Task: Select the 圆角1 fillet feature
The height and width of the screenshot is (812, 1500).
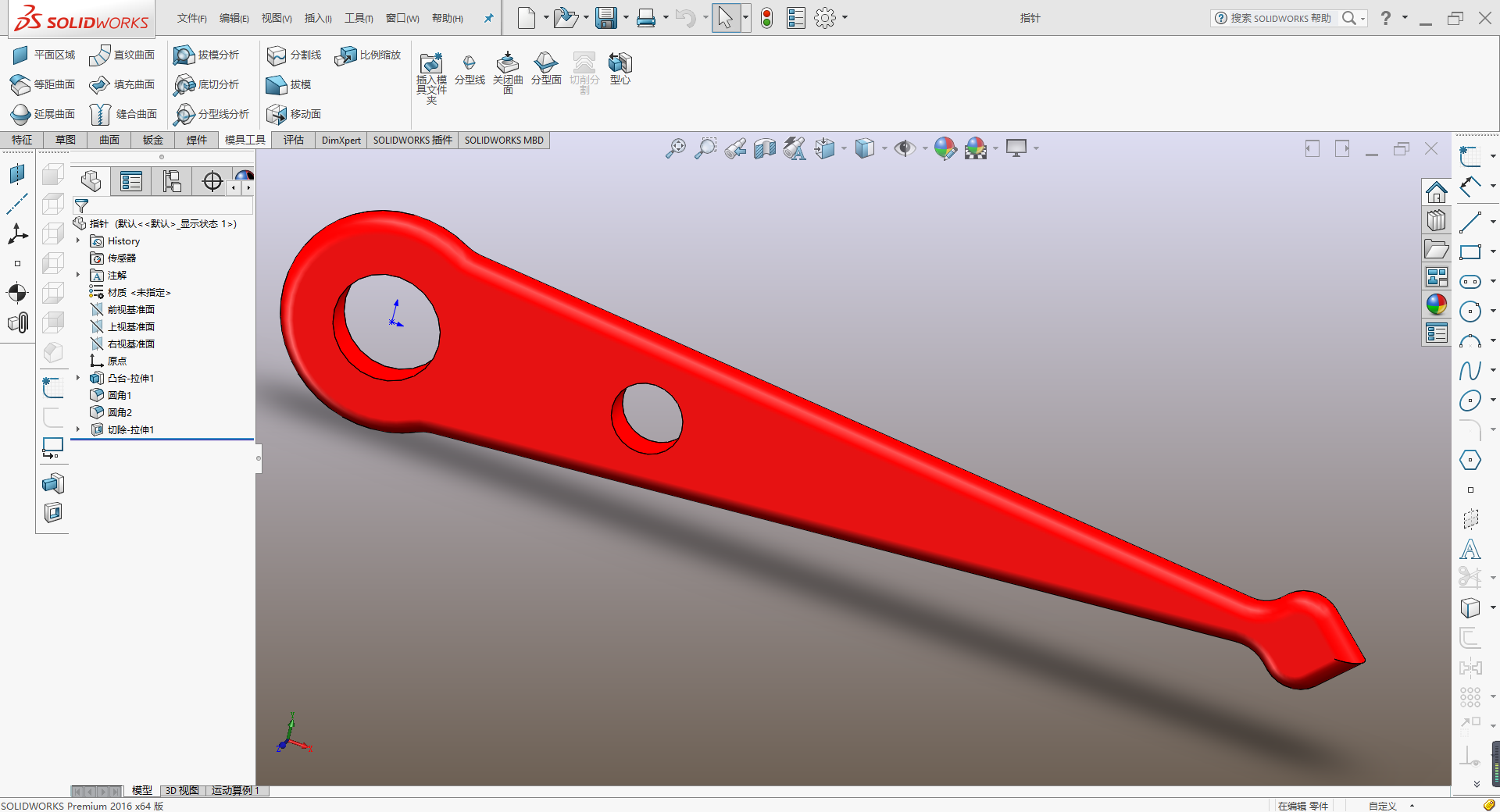Action: click(x=111, y=395)
